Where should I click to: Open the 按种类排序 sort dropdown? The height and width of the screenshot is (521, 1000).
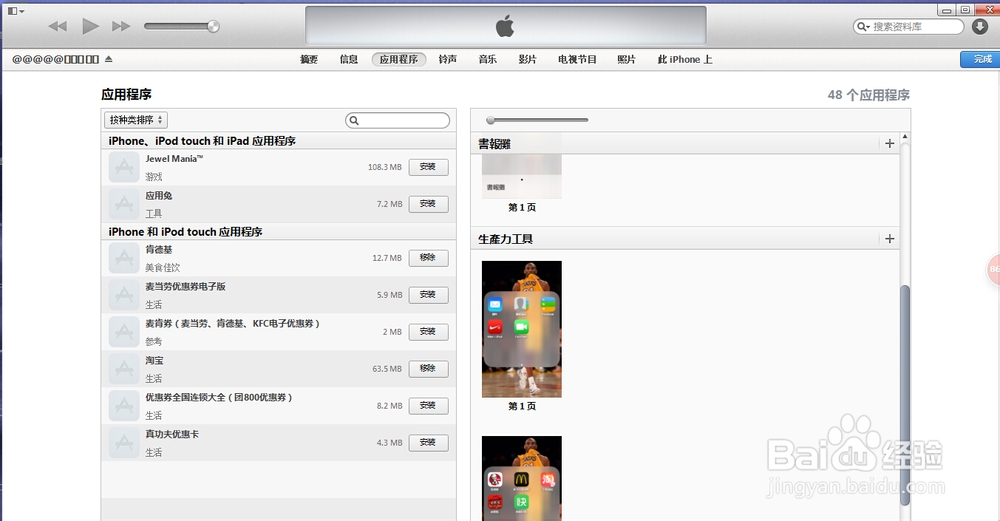tap(136, 120)
